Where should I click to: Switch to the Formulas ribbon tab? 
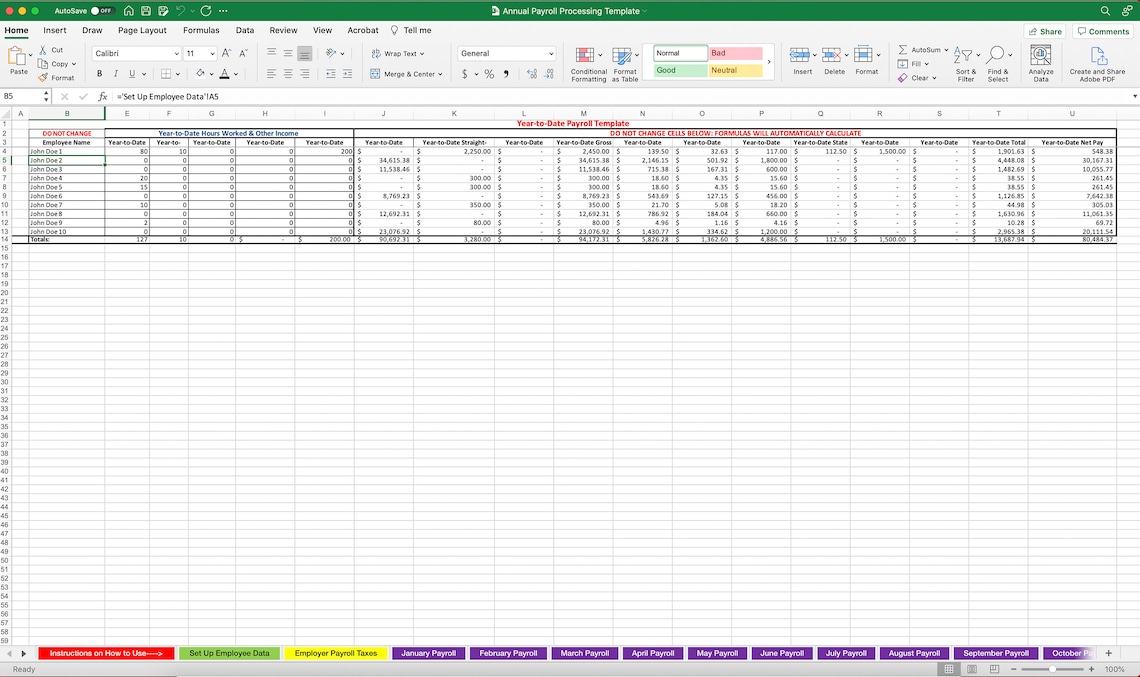point(200,30)
